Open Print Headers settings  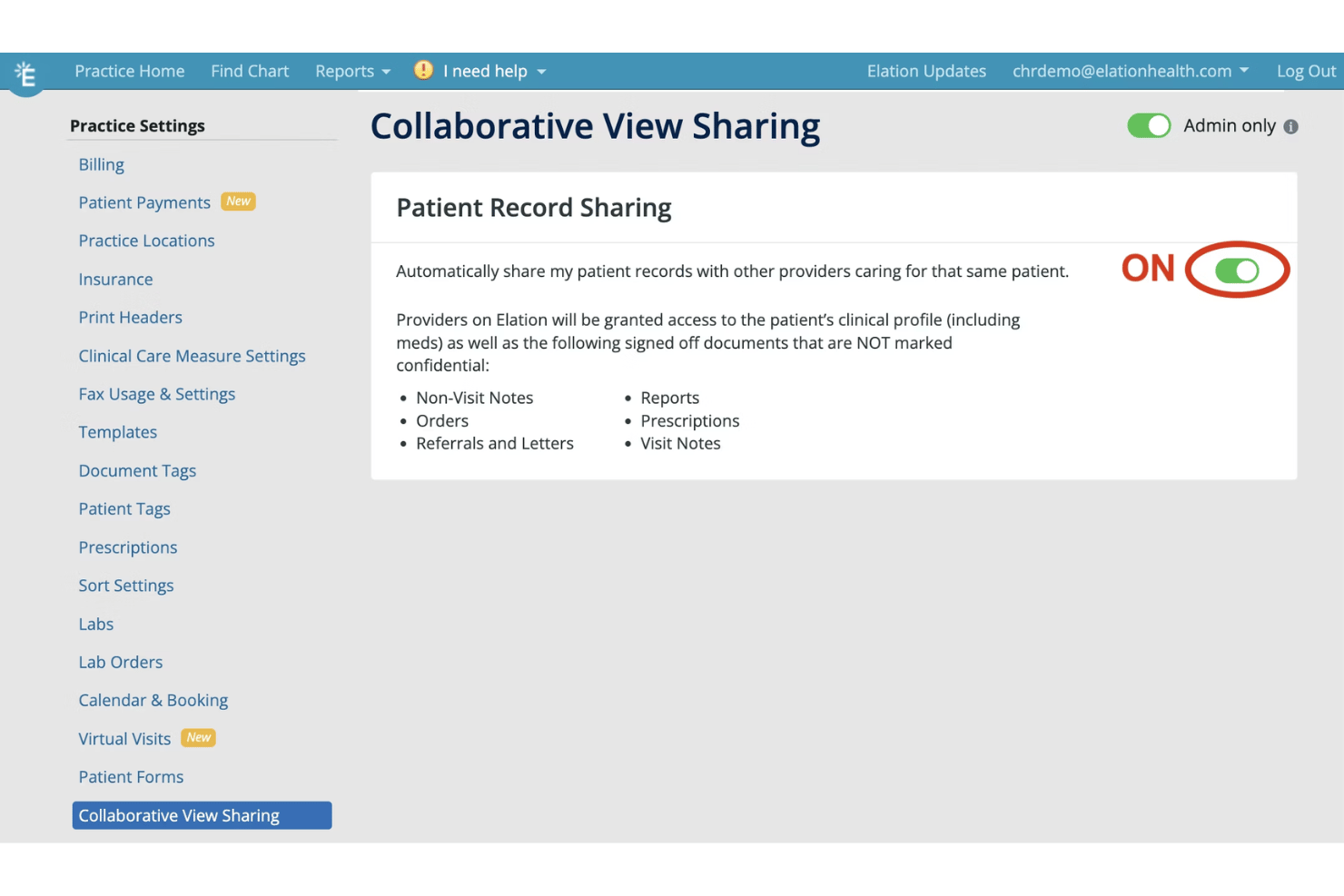click(x=130, y=318)
